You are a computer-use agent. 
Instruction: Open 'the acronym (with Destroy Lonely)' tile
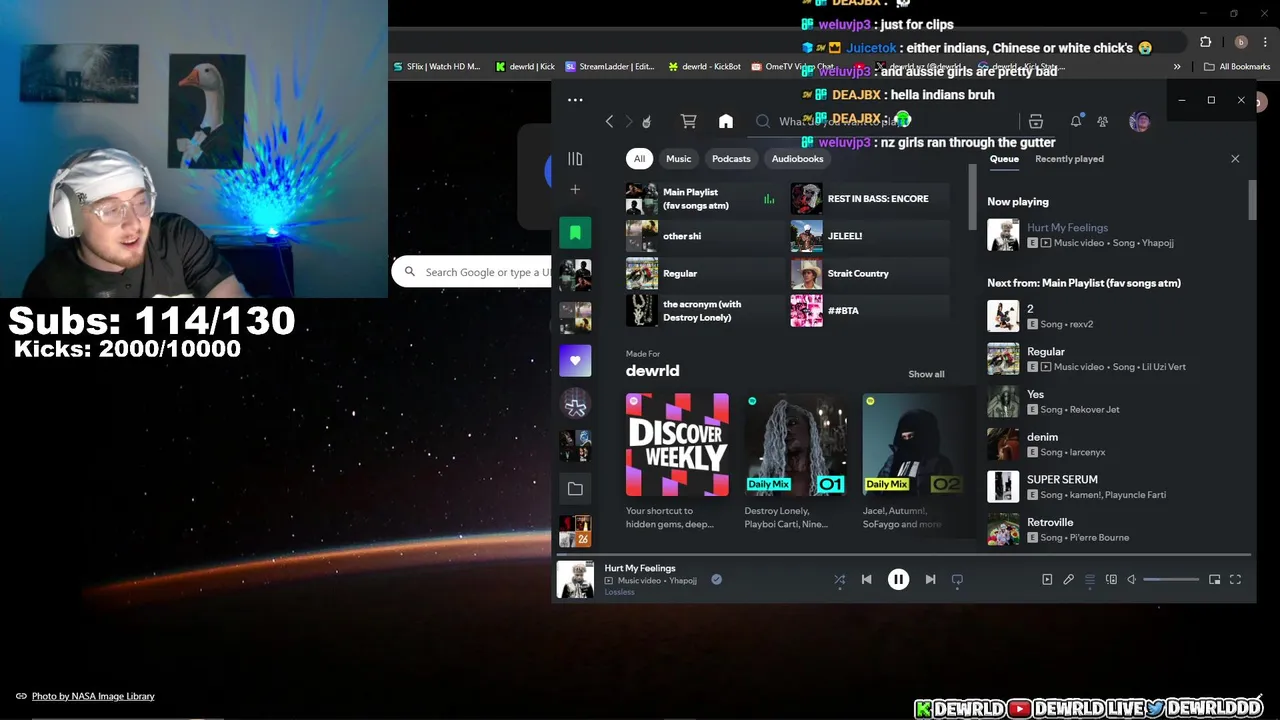pyautogui.click(x=705, y=310)
